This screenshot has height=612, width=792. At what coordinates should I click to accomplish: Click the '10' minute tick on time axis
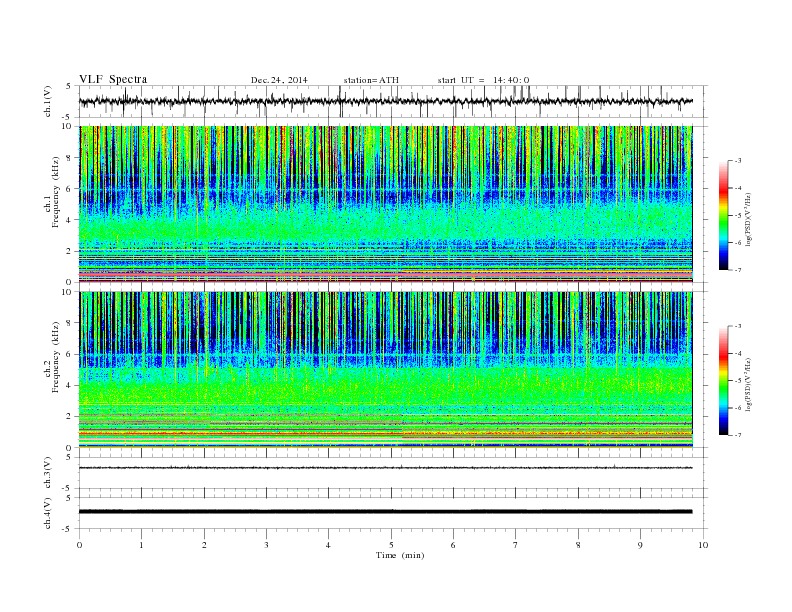(703, 545)
